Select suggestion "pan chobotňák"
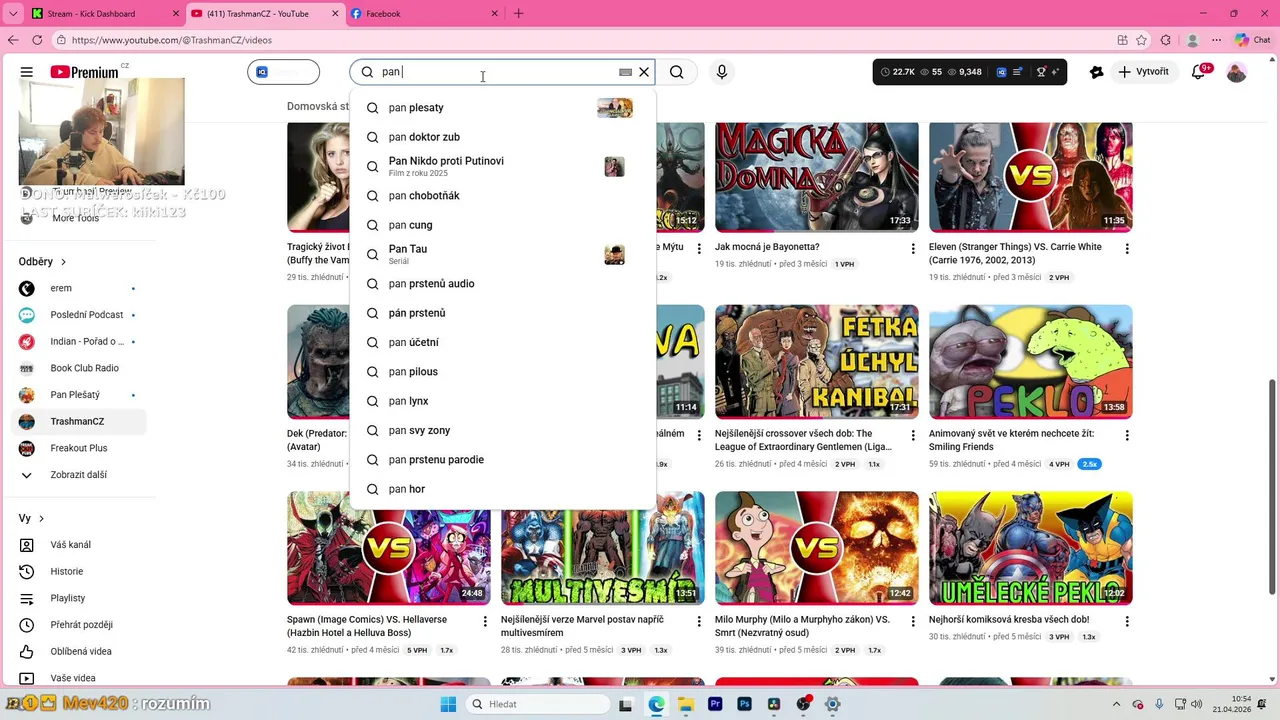Image resolution: width=1280 pixels, height=720 pixels. tap(502, 196)
